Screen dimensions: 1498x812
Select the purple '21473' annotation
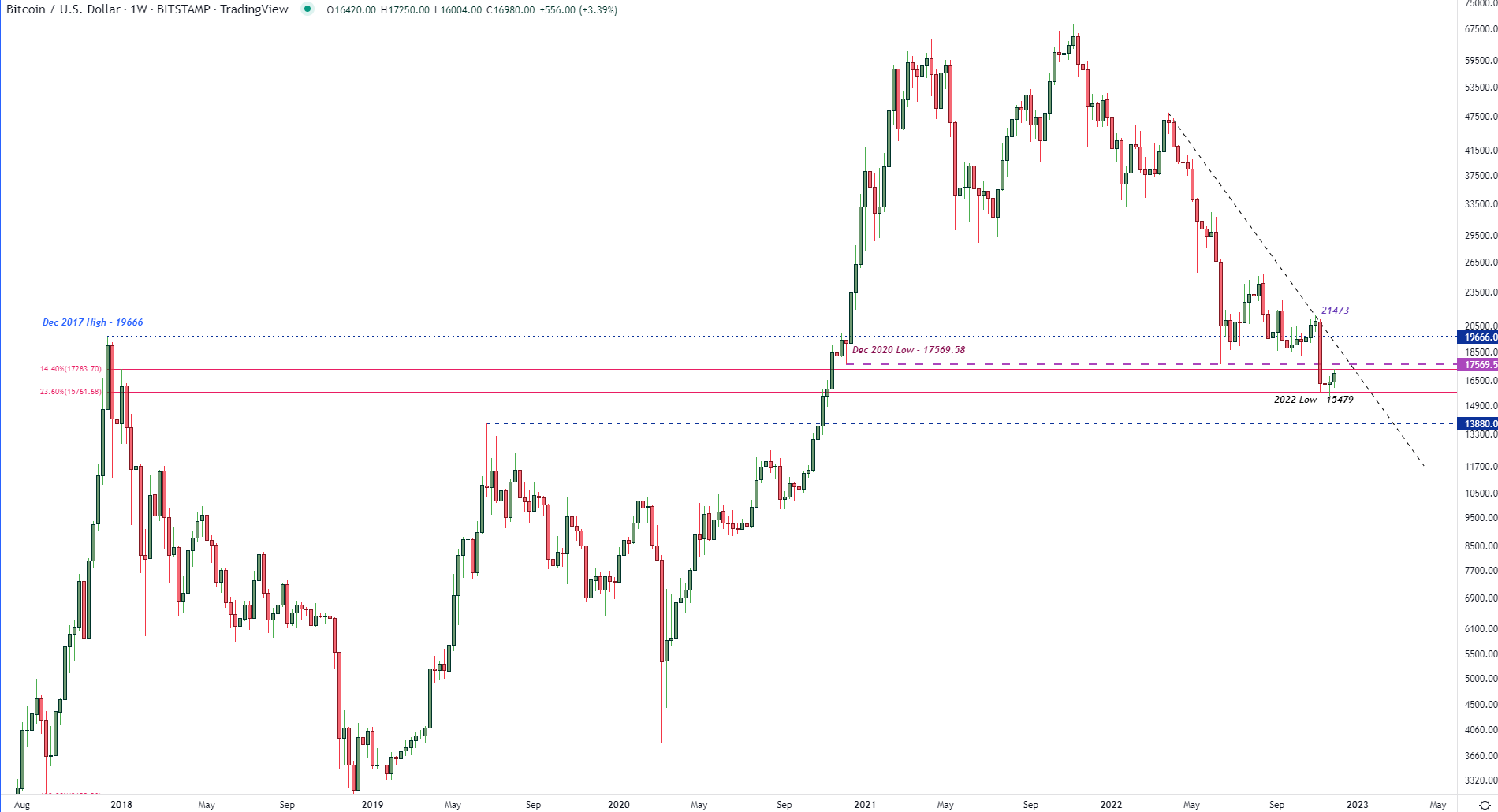pos(1335,311)
